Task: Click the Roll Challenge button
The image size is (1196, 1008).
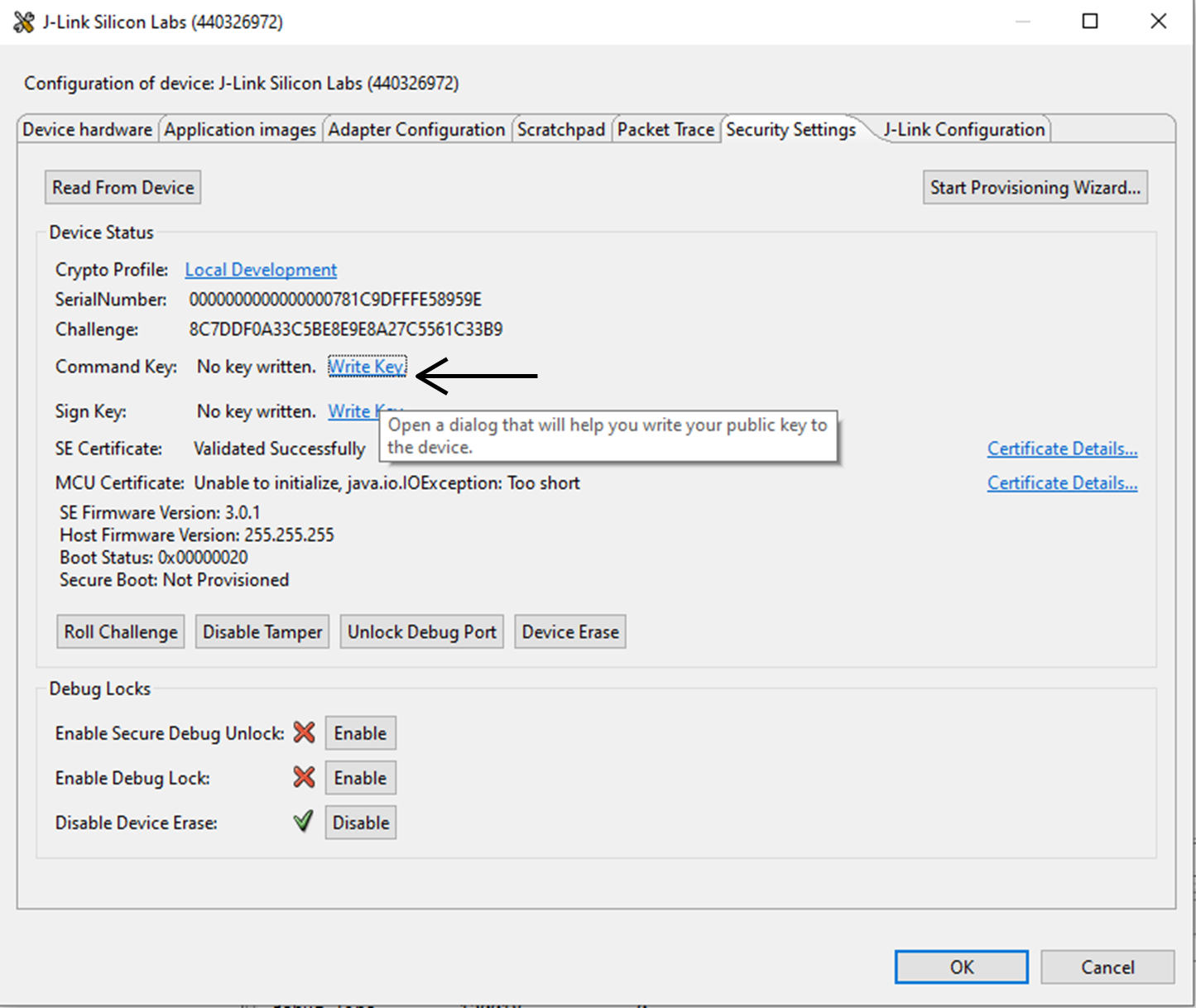Action: [x=121, y=632]
